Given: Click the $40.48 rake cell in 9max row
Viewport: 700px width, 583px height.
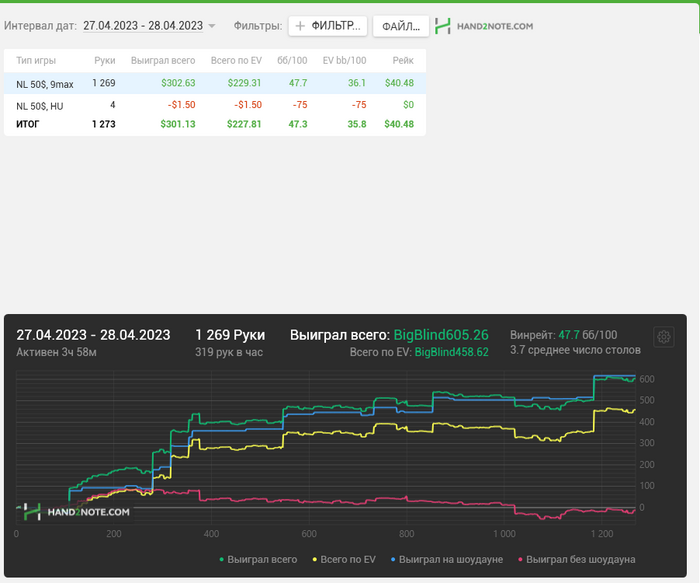Looking at the screenshot, I should 399,83.
